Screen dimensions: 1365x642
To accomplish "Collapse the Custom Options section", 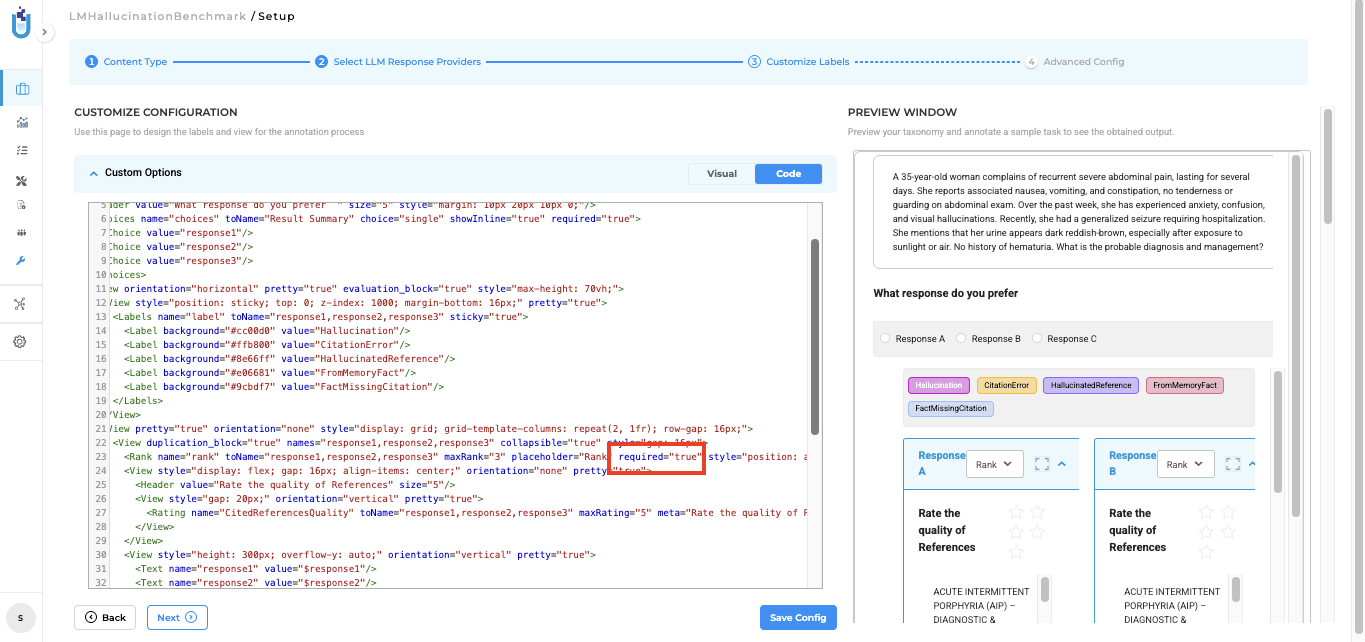I will point(94,173).
